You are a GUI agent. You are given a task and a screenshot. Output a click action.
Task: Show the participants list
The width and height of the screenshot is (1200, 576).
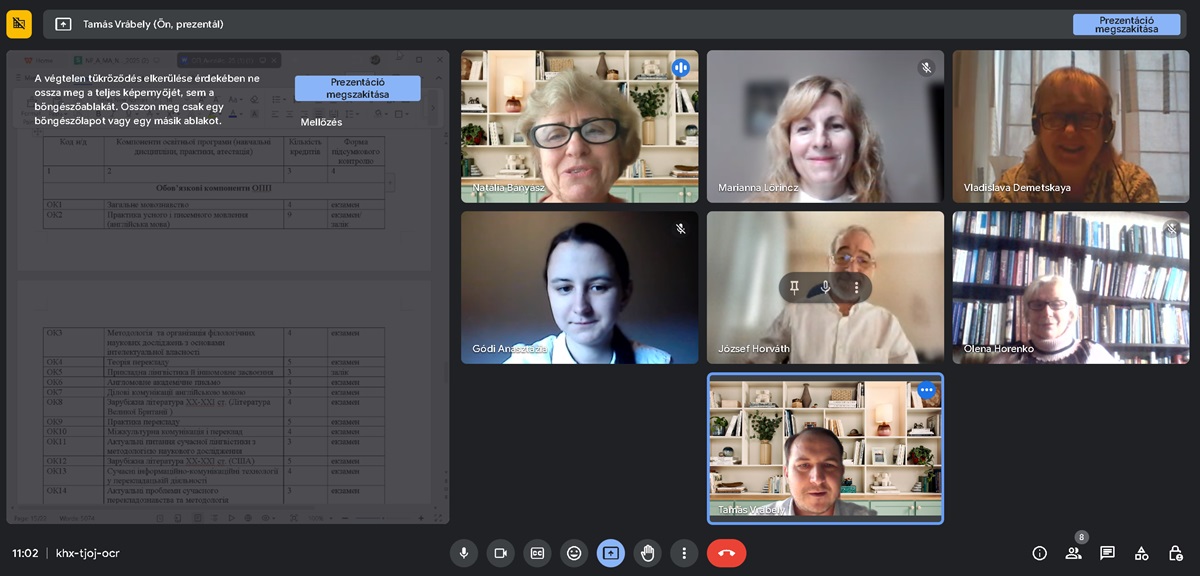click(1073, 553)
